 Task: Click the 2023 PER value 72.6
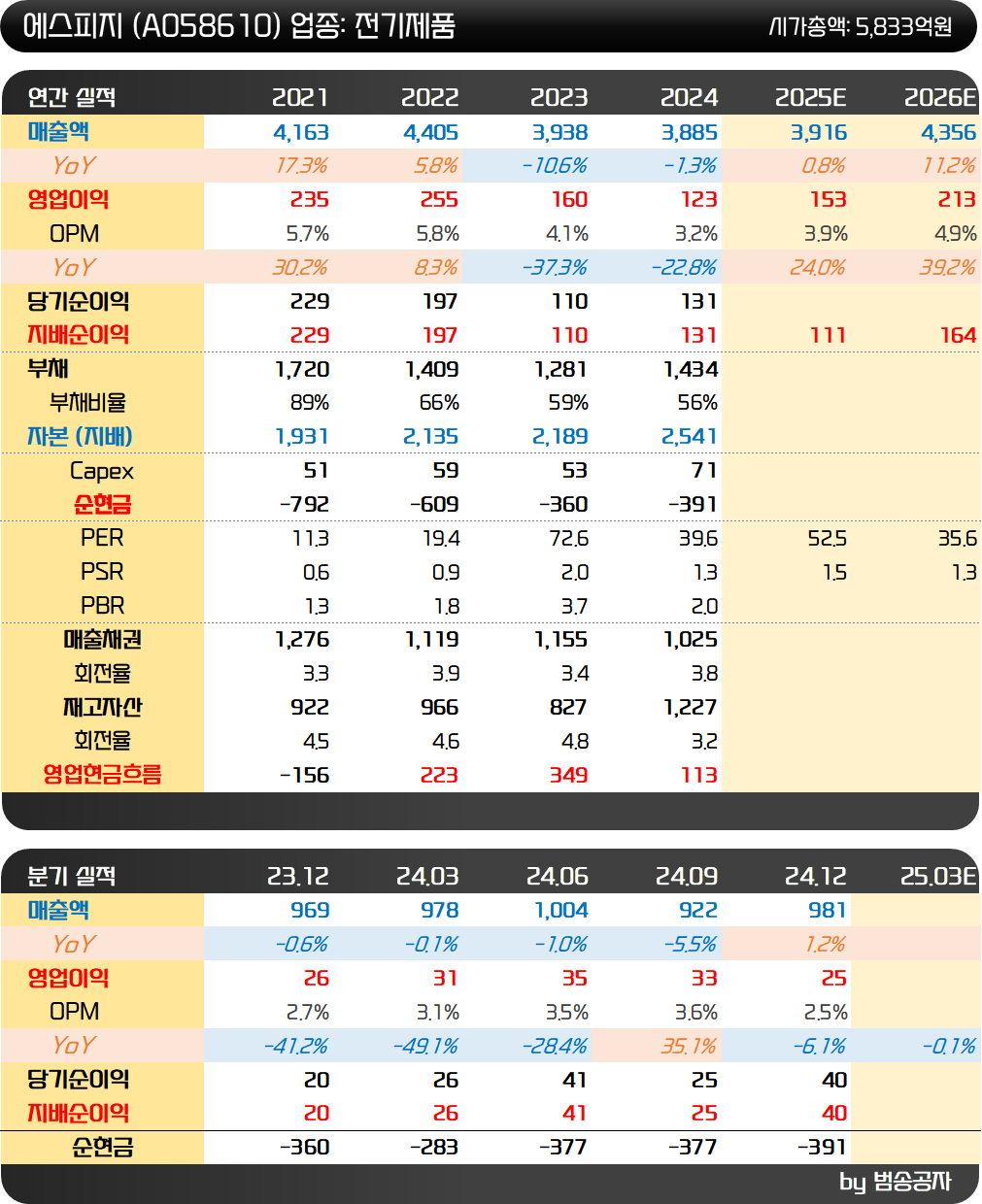point(568,538)
